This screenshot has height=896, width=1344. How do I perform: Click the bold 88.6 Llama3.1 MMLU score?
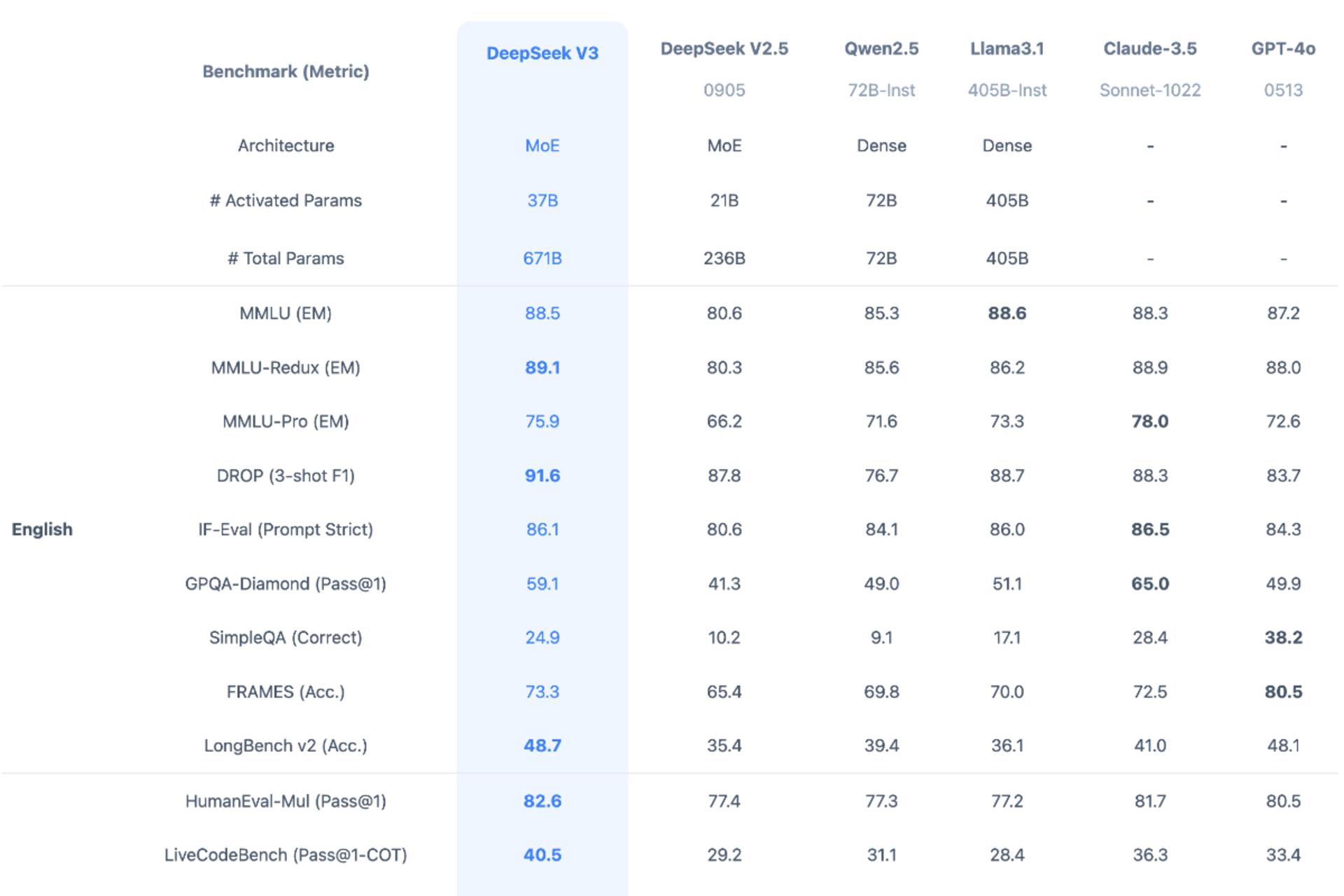1007,313
